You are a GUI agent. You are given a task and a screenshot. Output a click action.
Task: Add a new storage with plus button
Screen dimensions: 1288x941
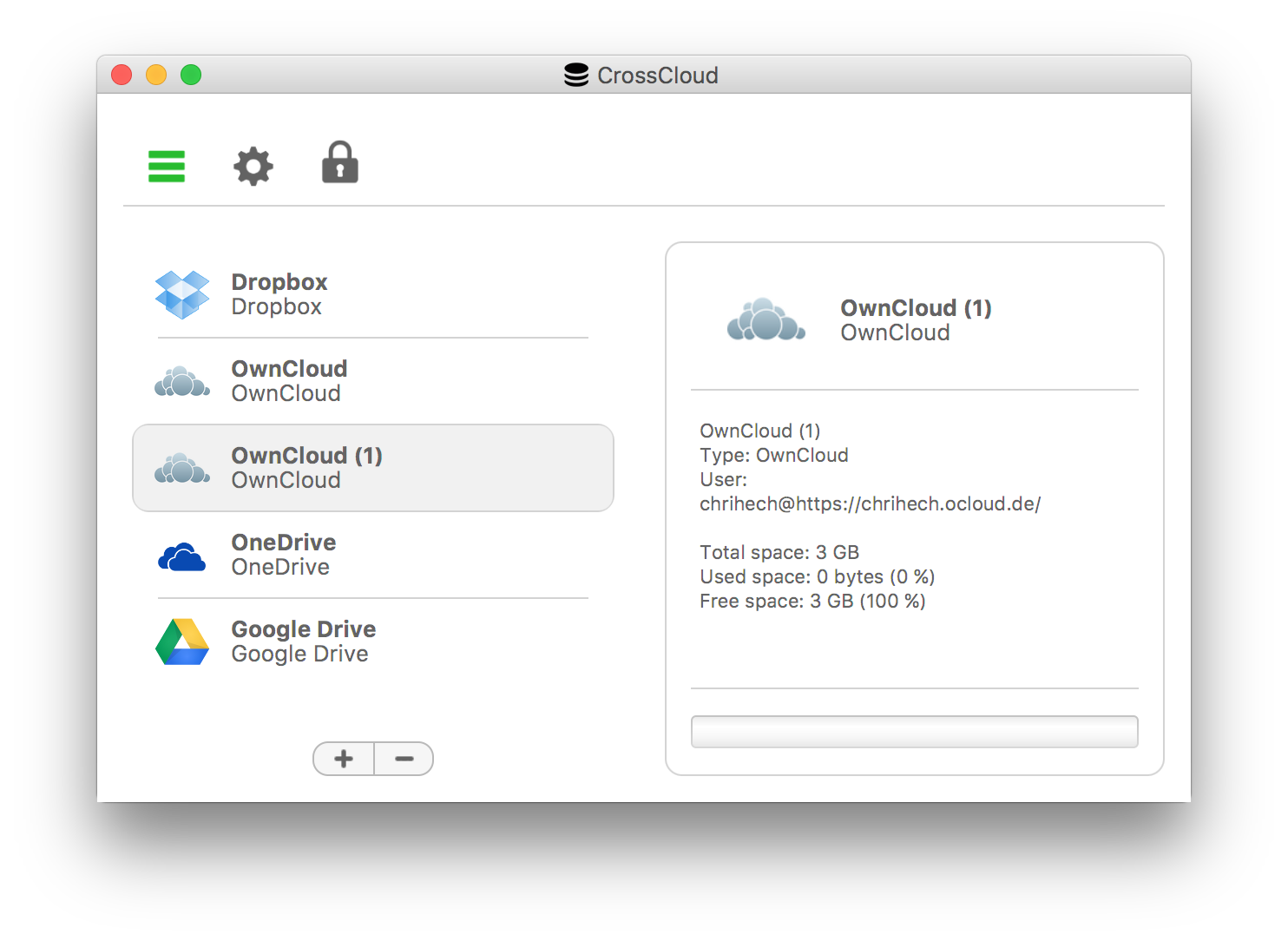(344, 759)
